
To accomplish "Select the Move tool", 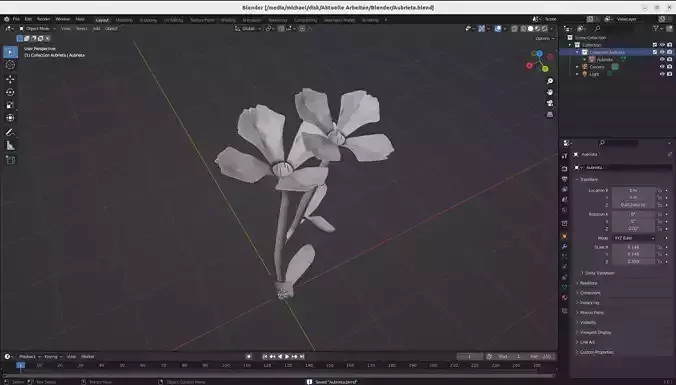I will point(10,79).
